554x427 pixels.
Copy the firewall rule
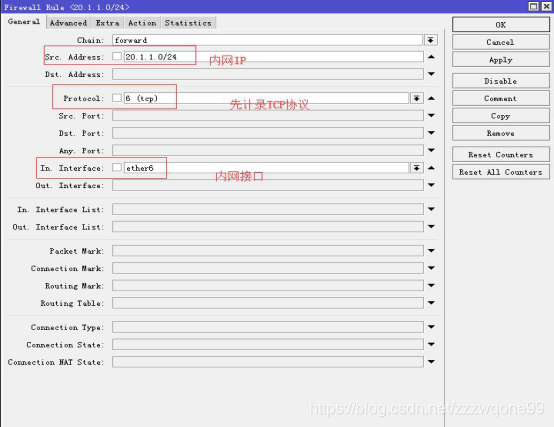(501, 115)
